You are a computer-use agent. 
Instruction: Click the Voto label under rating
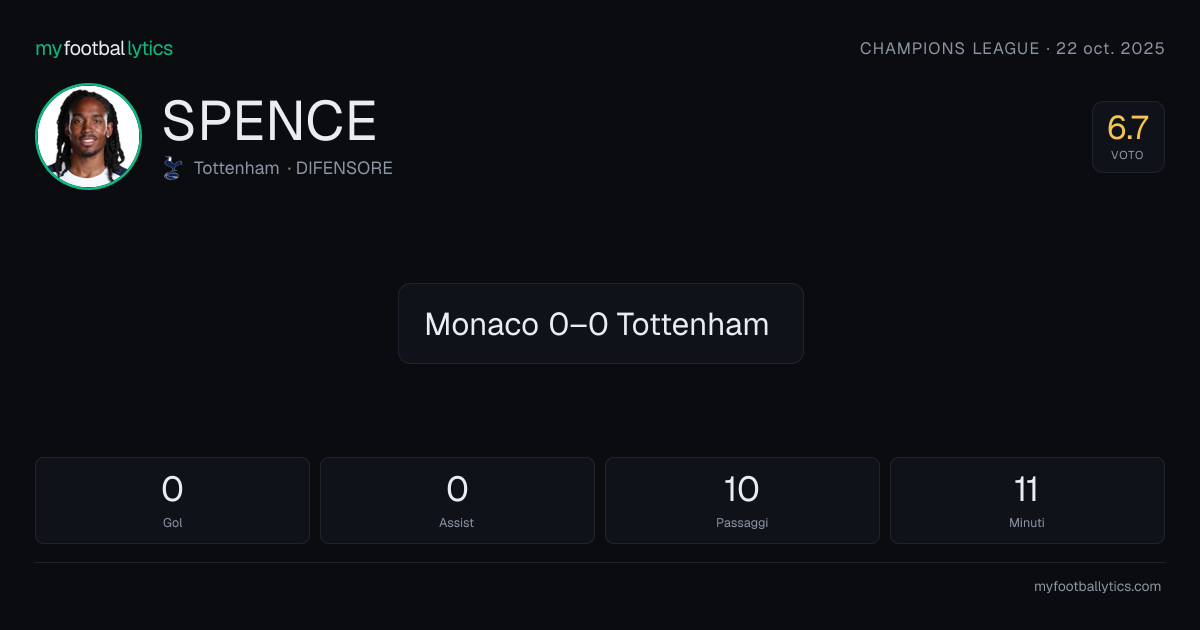point(1127,155)
